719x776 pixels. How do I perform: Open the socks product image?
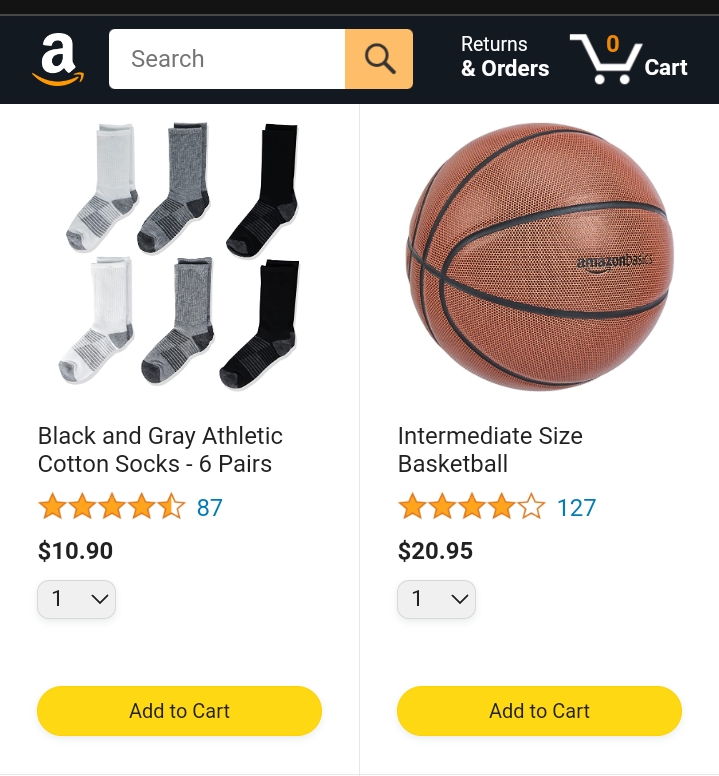pos(180,255)
